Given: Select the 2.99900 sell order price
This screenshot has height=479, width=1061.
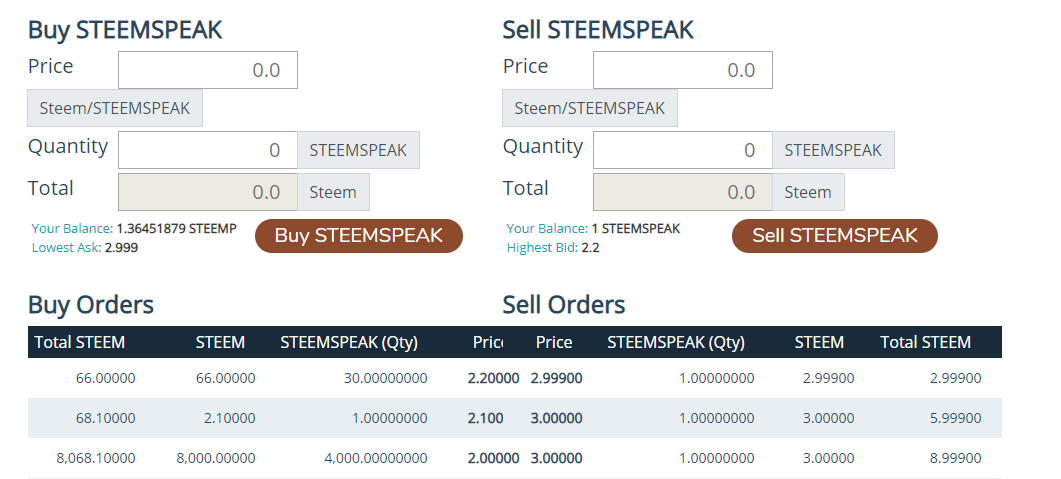Looking at the screenshot, I should (x=557, y=378).
